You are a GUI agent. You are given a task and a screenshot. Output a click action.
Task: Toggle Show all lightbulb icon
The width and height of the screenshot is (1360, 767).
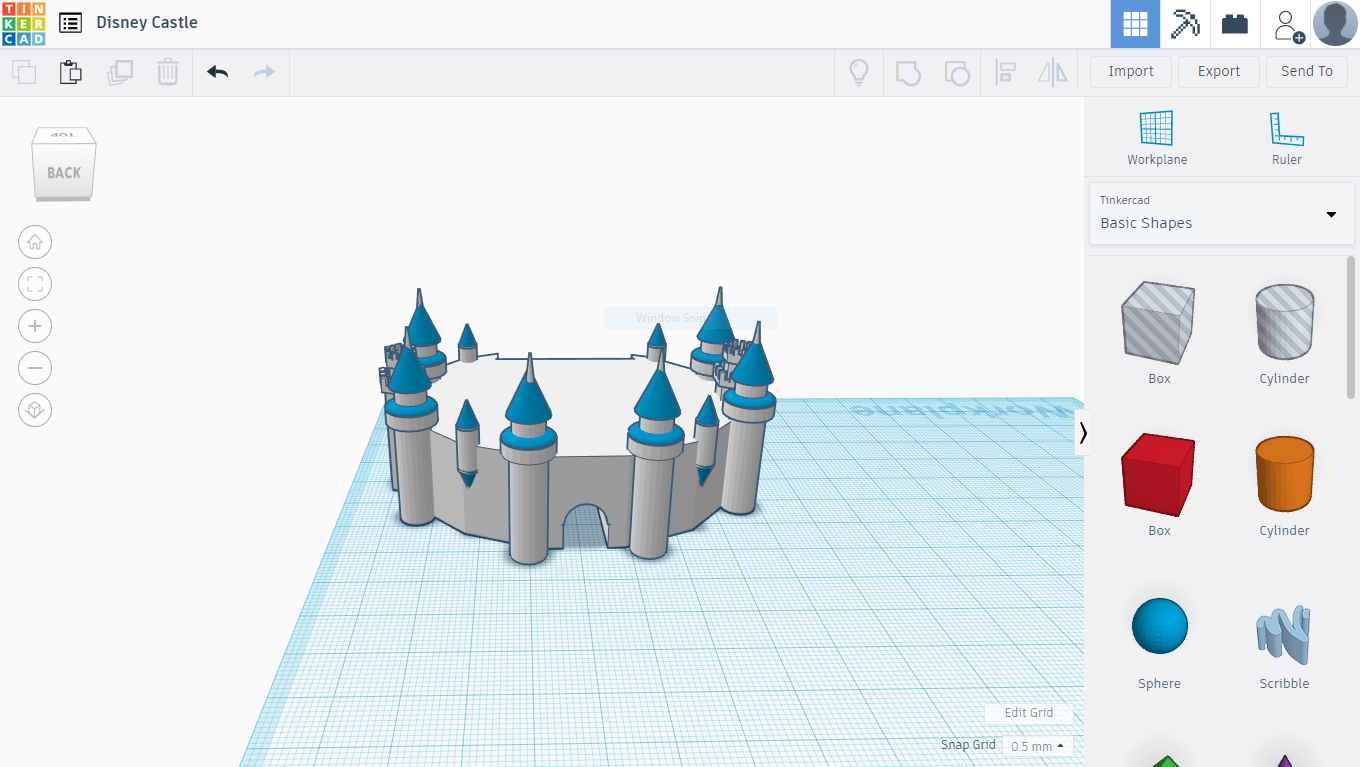coord(858,72)
